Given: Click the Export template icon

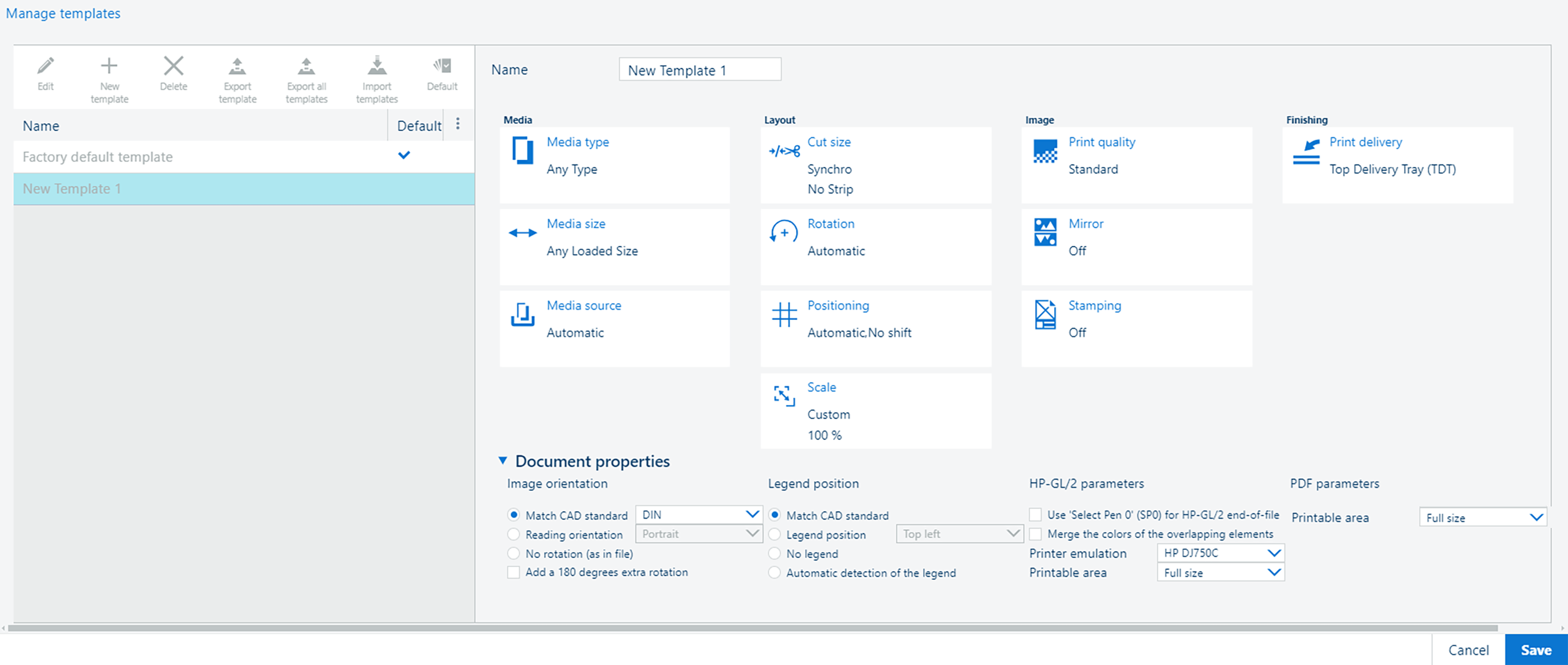Looking at the screenshot, I should 238,66.
